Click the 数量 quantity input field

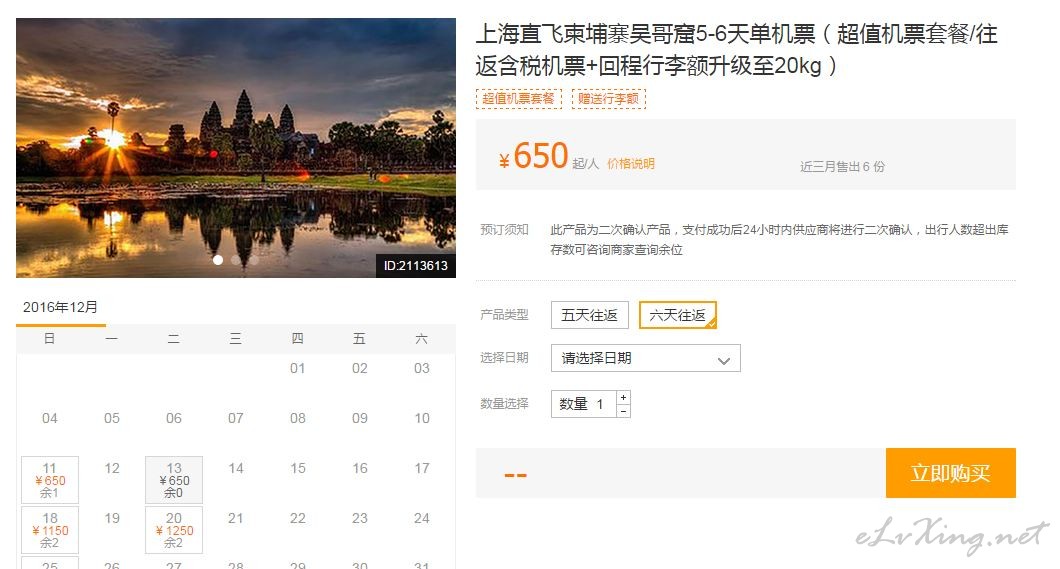point(583,404)
